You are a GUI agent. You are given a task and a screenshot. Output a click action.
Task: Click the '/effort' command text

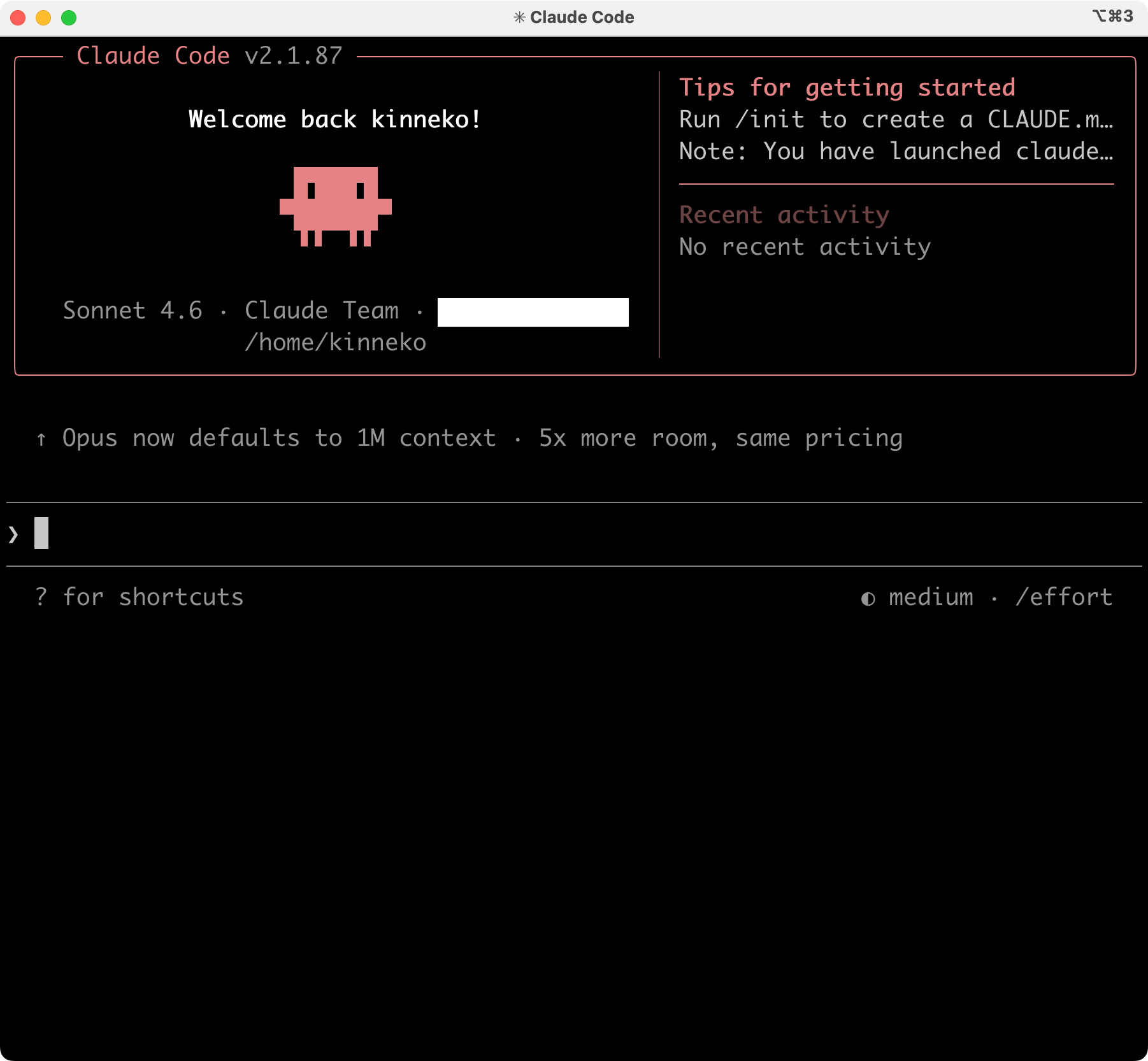click(1064, 597)
